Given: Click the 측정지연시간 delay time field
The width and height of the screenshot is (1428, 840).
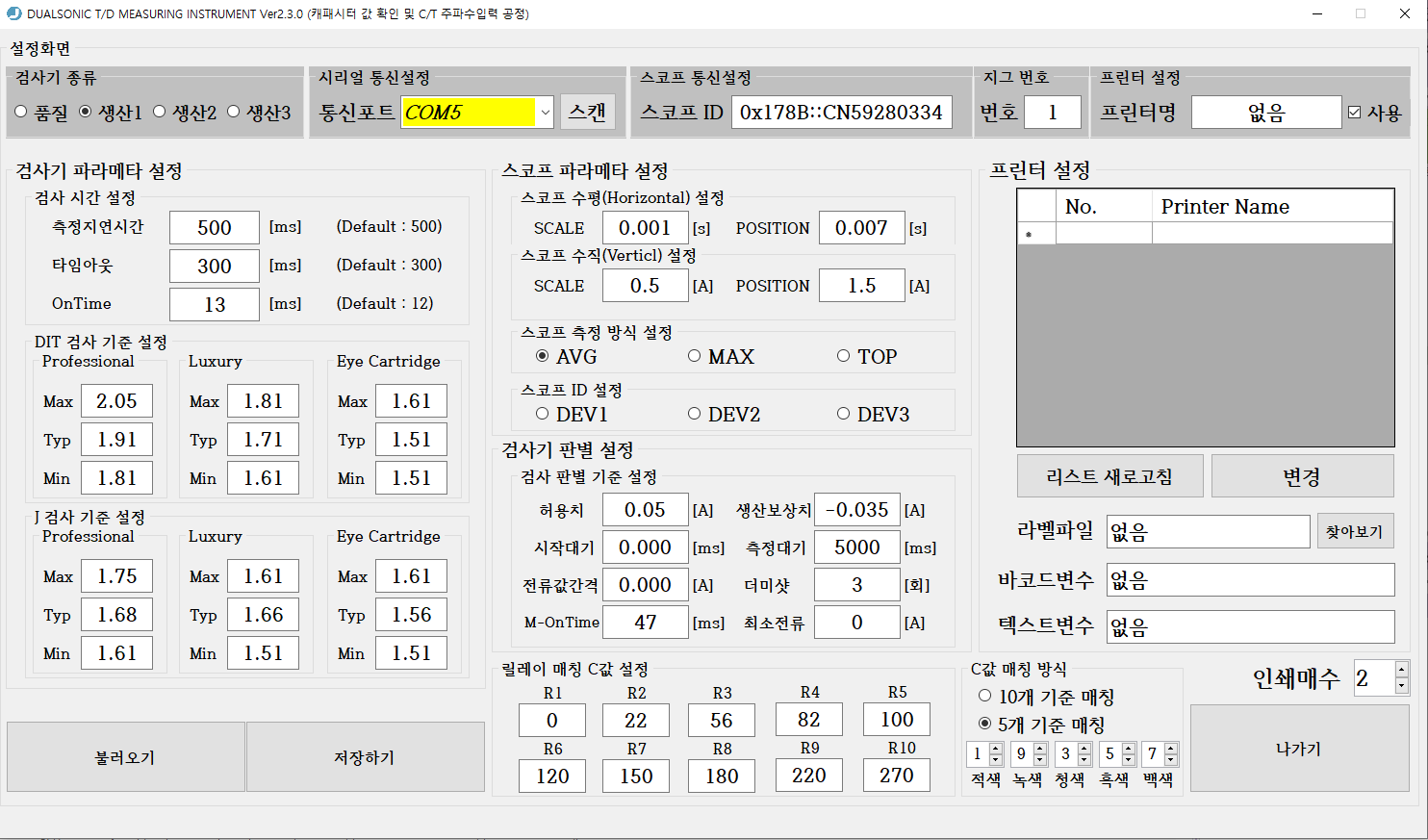Looking at the screenshot, I should pos(214,227).
